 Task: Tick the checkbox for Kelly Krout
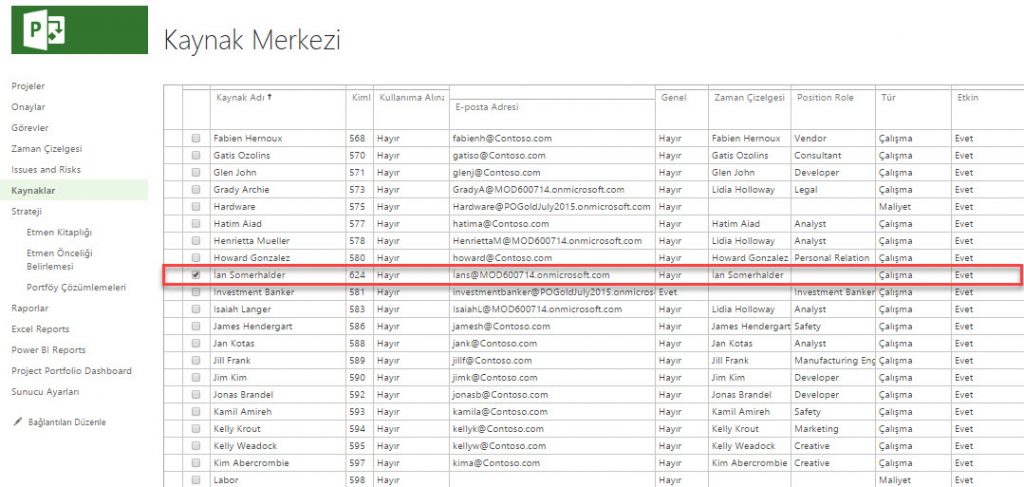[x=196, y=429]
